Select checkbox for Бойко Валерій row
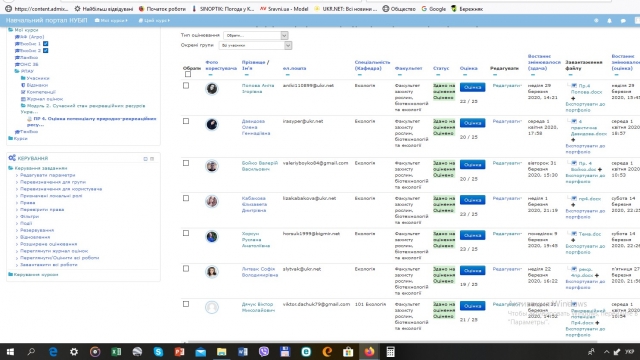The height and width of the screenshot is (360, 640). [186, 163]
